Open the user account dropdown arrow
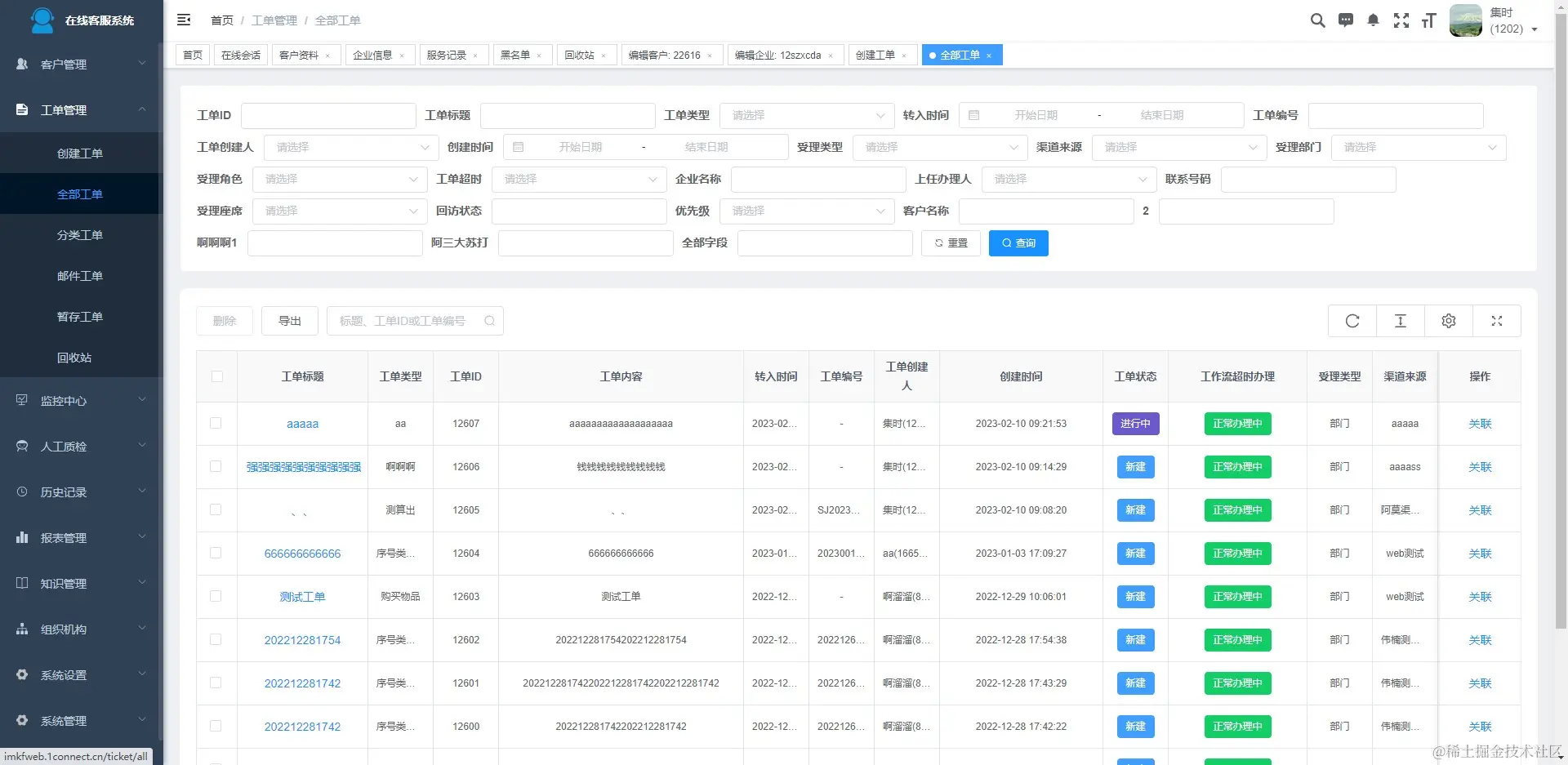This screenshot has height=765, width=1568. [1535, 29]
